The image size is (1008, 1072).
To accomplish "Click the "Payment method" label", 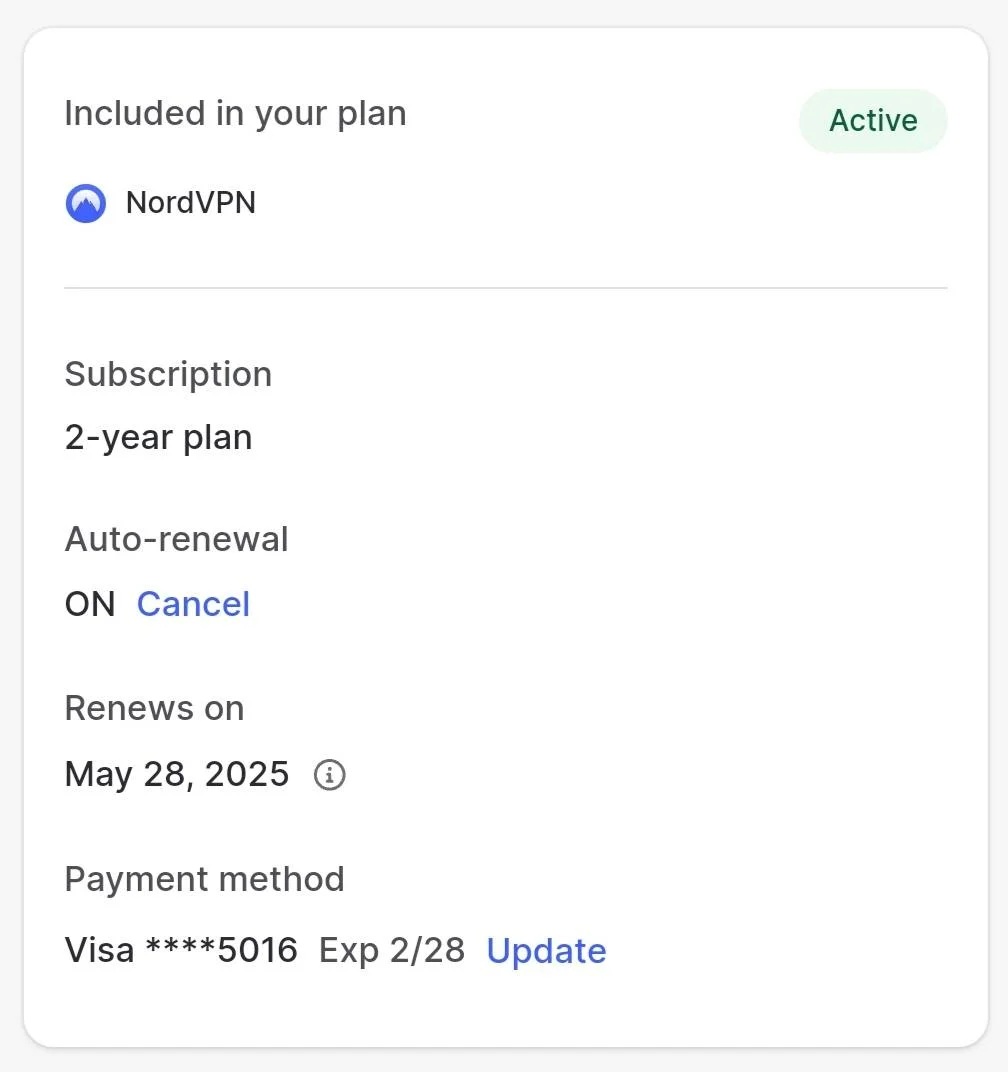I will 204,879.
